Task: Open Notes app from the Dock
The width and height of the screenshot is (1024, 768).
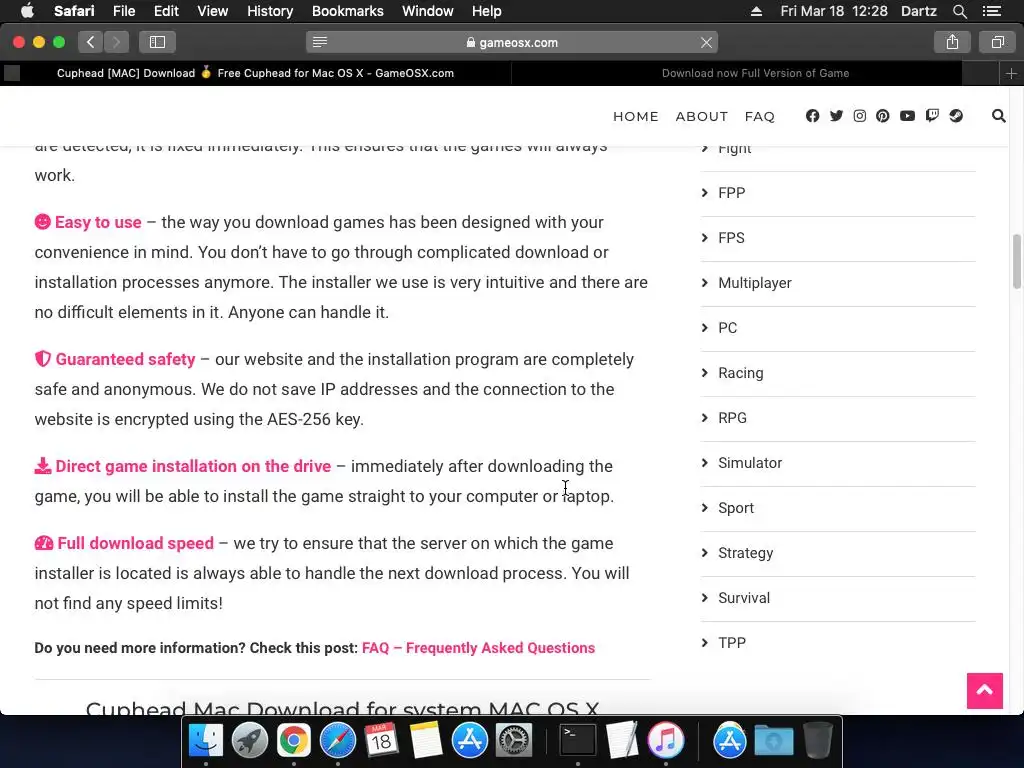Action: coord(426,740)
